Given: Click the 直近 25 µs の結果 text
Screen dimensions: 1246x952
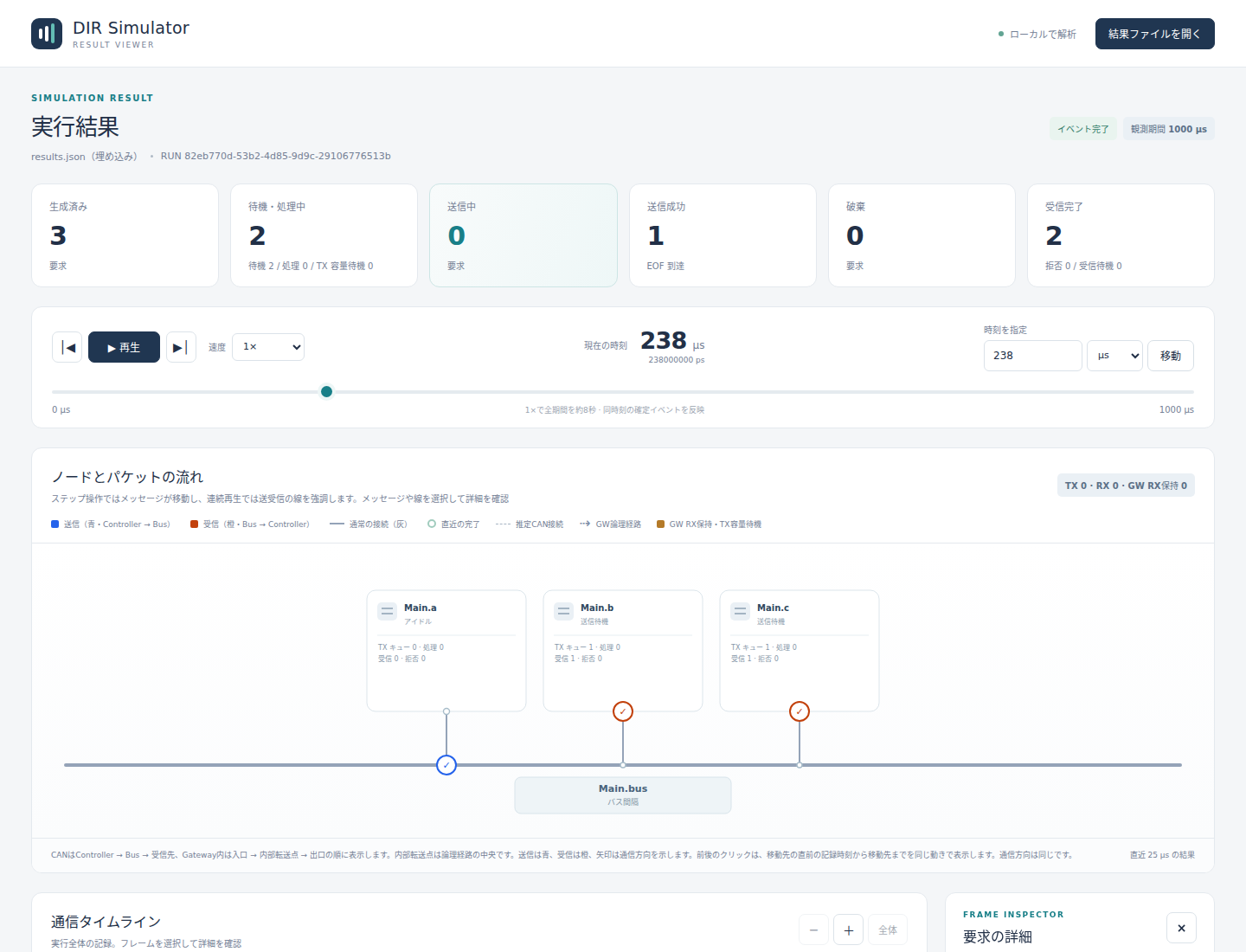Looking at the screenshot, I should tap(1162, 855).
